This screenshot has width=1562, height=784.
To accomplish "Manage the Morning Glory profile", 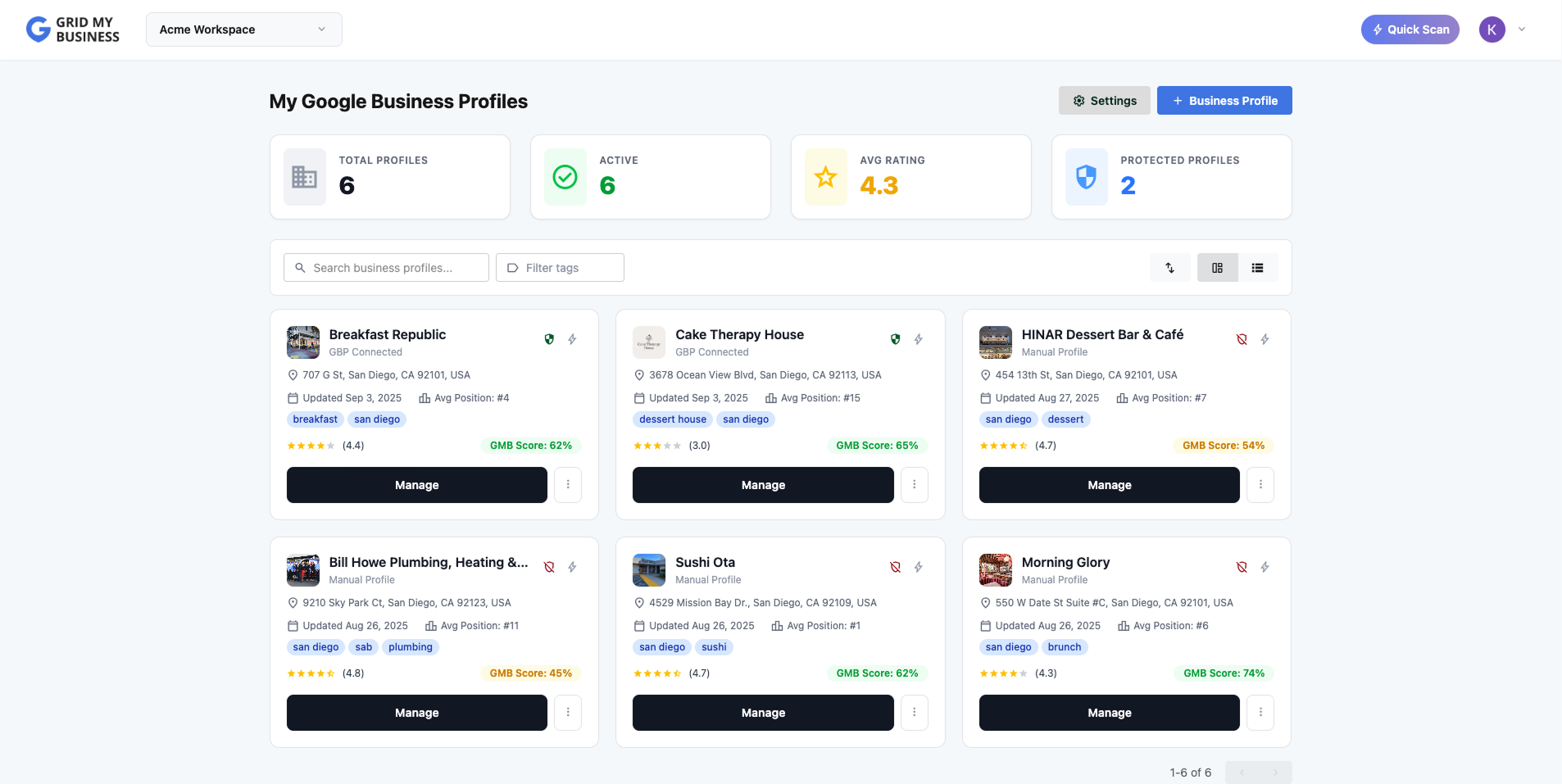I will coord(1109,713).
